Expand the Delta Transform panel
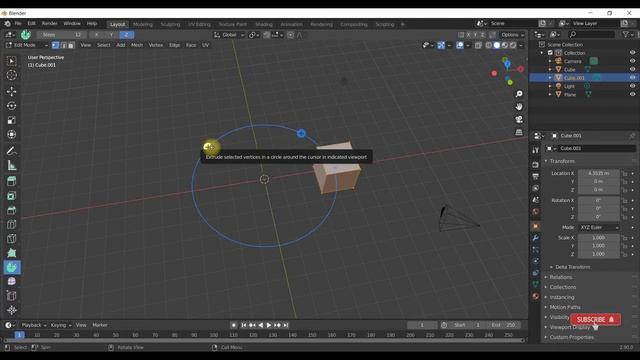Screen dimensions: 640x360 point(572,267)
